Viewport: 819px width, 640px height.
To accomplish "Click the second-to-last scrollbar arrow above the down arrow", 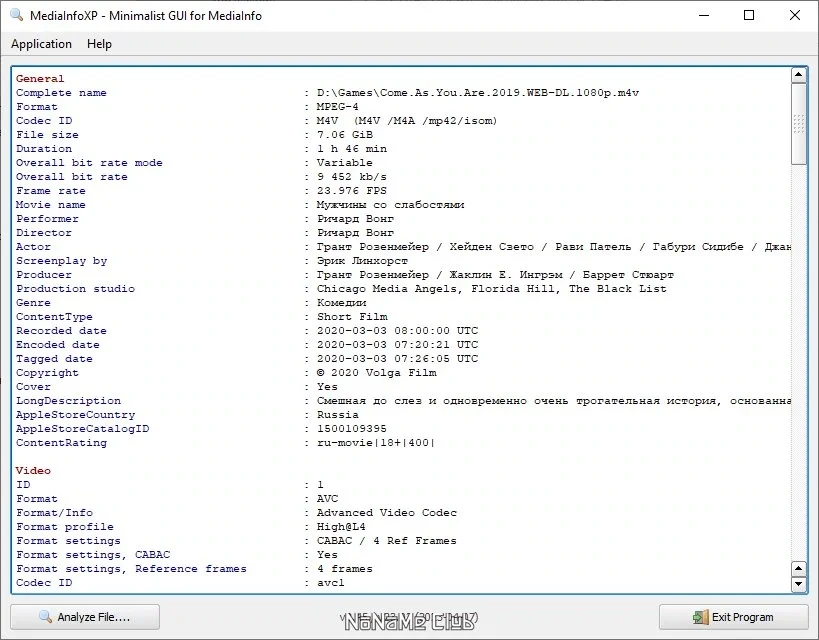I will [799, 568].
